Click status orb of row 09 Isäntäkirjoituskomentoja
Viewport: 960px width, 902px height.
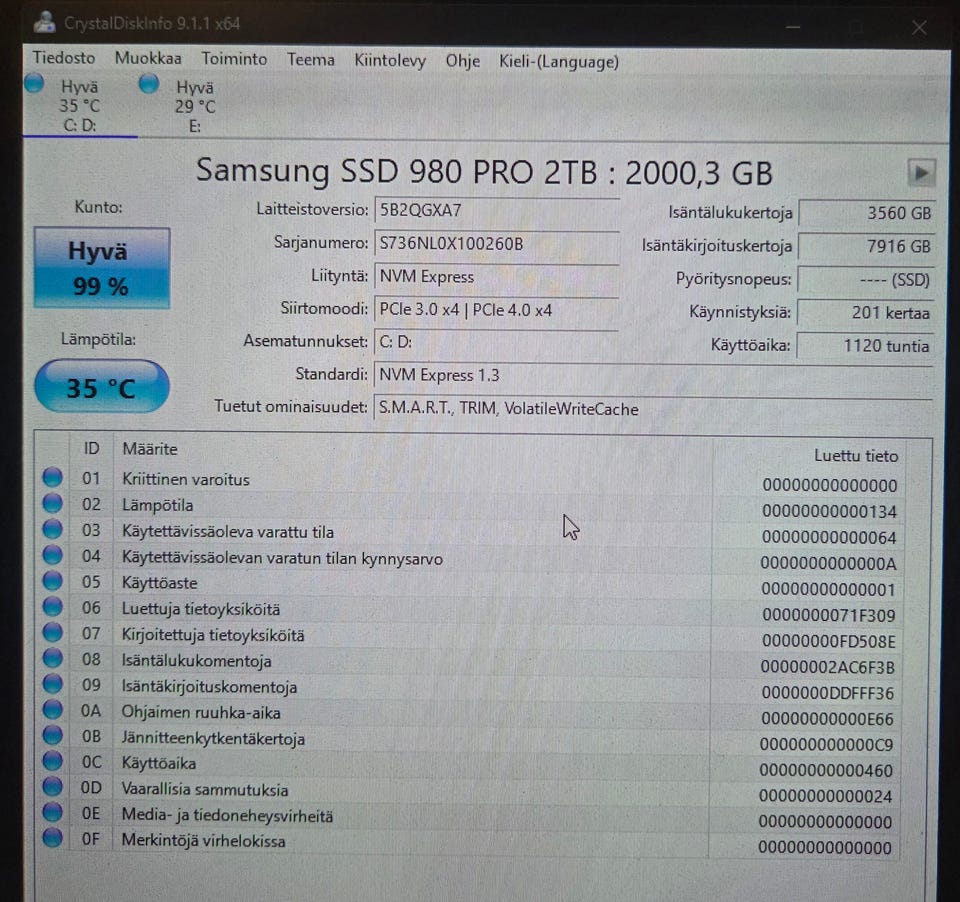[53, 683]
